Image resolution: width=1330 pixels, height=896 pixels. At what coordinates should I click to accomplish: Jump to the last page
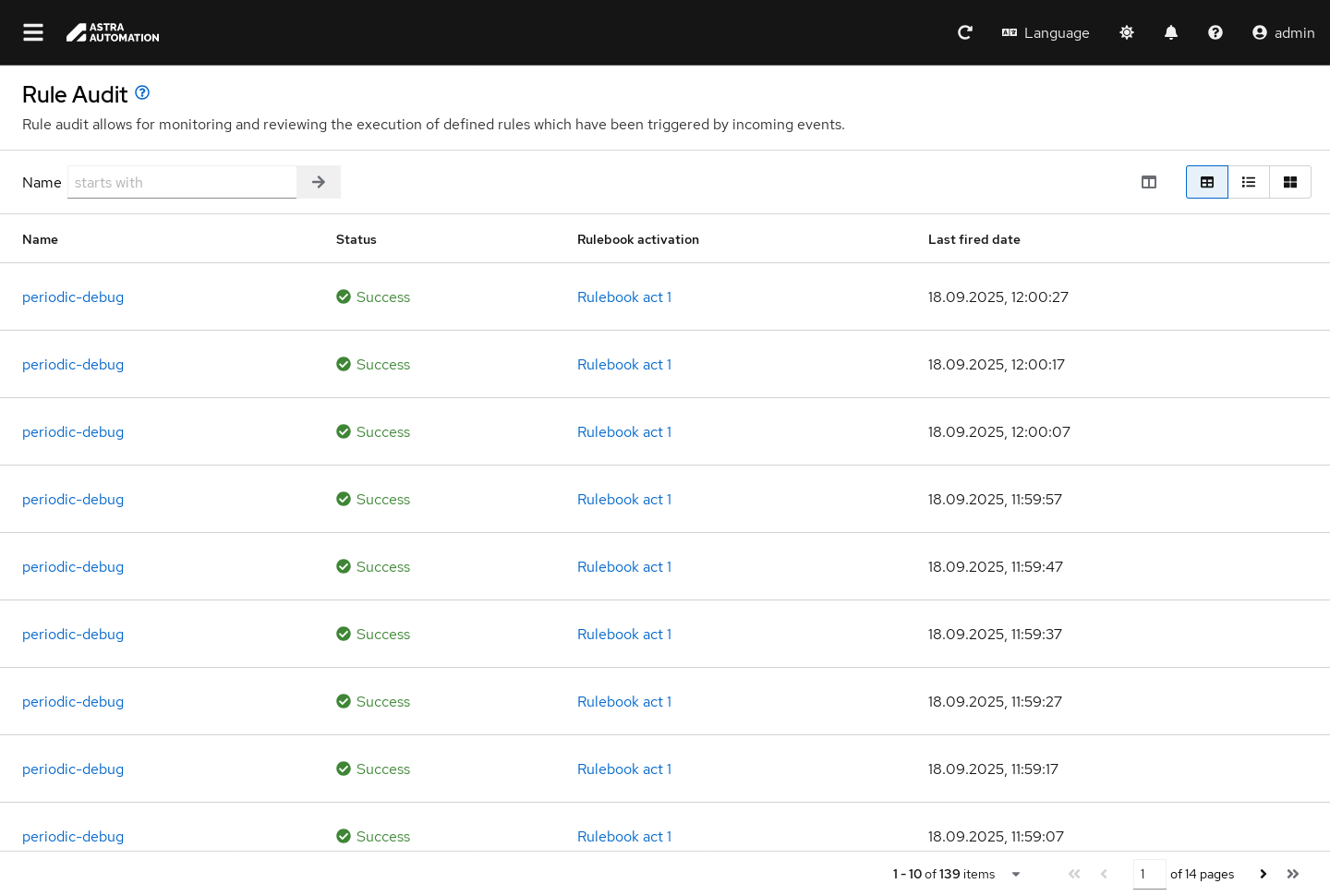point(1293,874)
